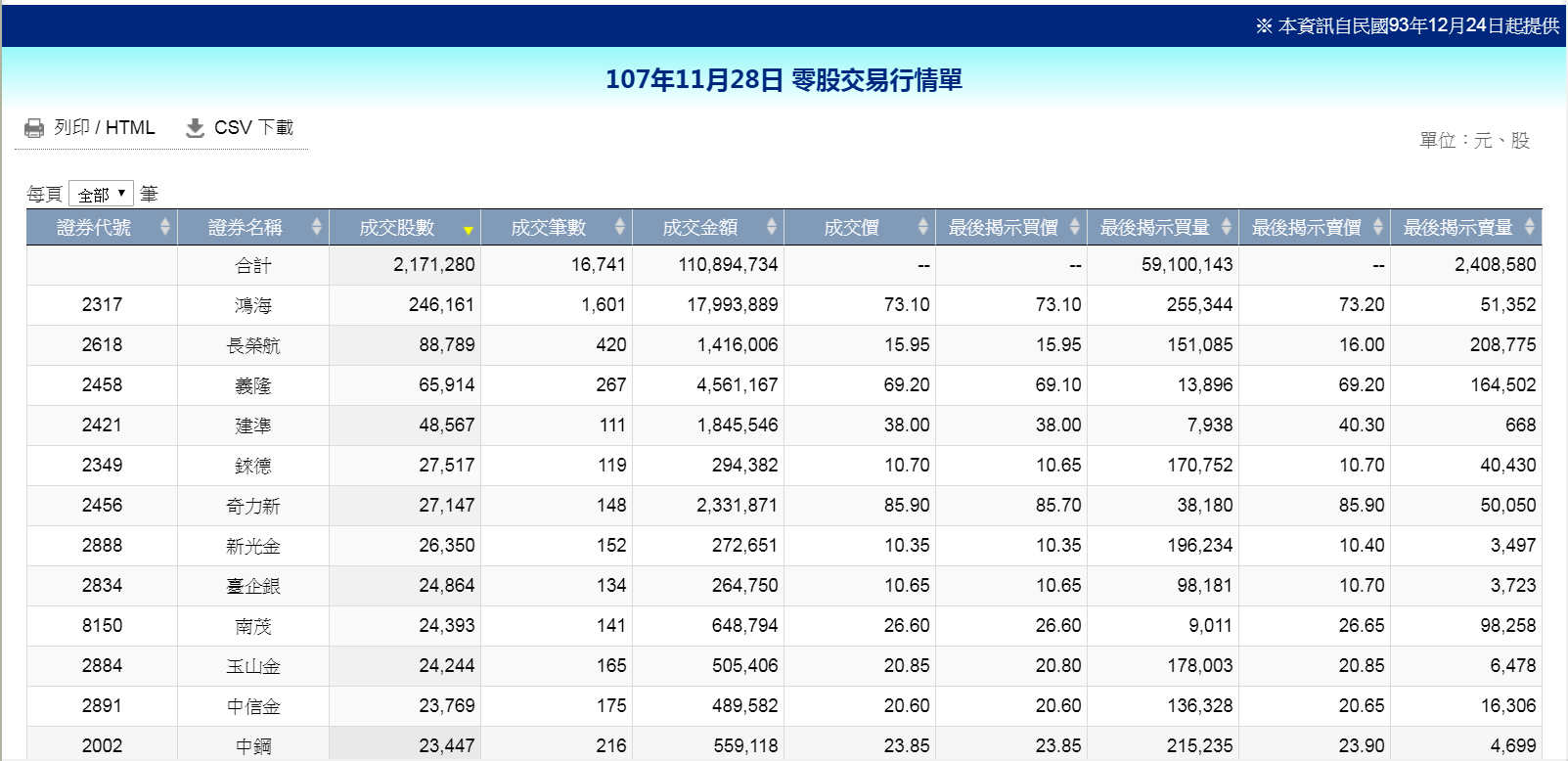Select stock code 2349
1568x761 pixels.
click(x=102, y=466)
